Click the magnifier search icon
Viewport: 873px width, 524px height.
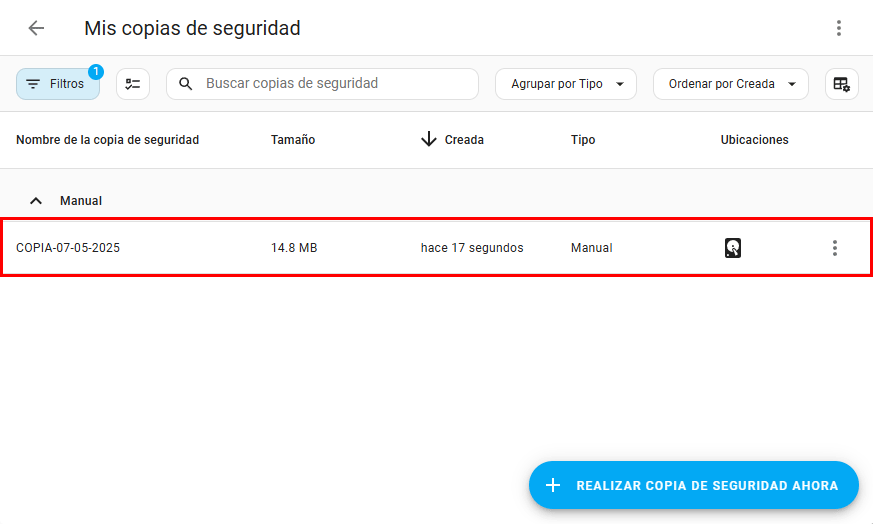[186, 84]
